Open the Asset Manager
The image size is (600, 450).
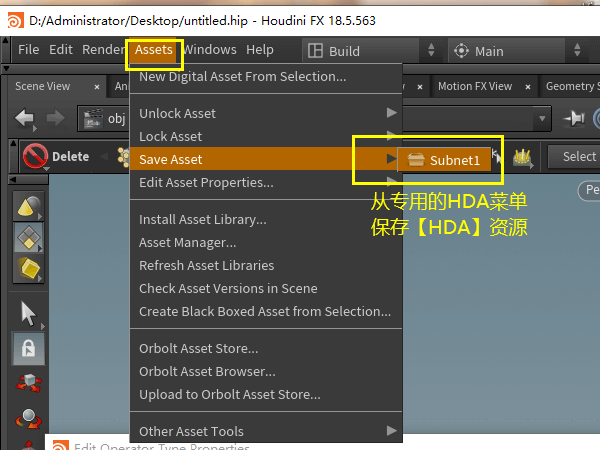coord(266,243)
